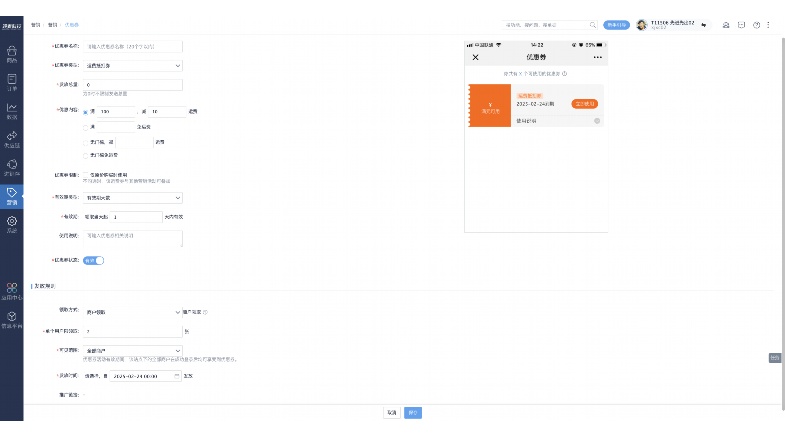Click the user avatar picture in the header
The height and width of the screenshot is (437, 785).
point(642,25)
